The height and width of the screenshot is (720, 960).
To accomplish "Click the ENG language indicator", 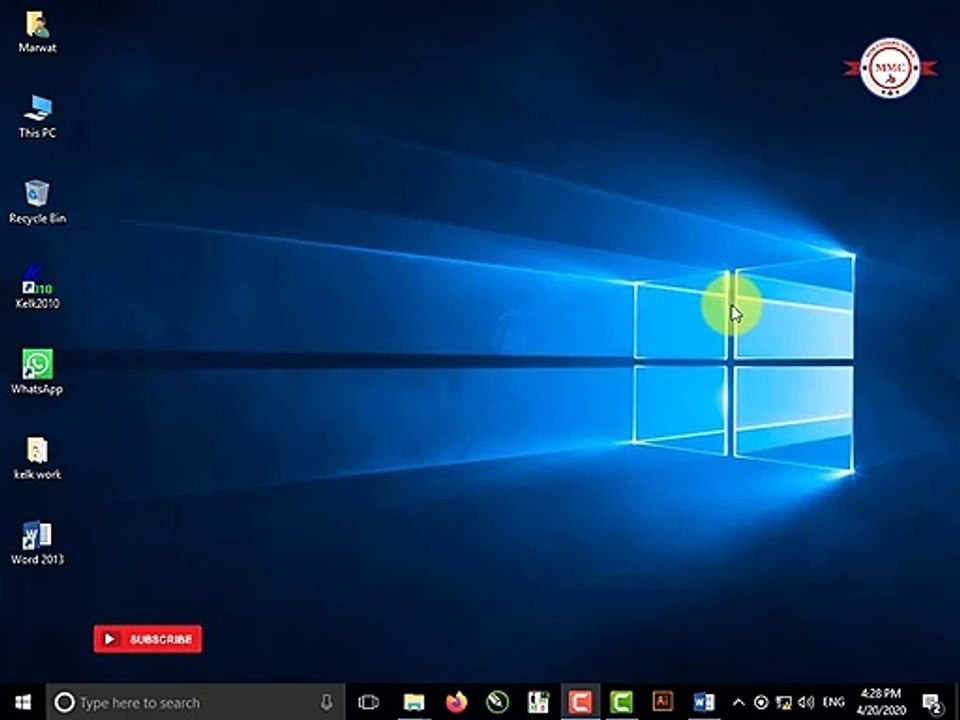I will [833, 702].
